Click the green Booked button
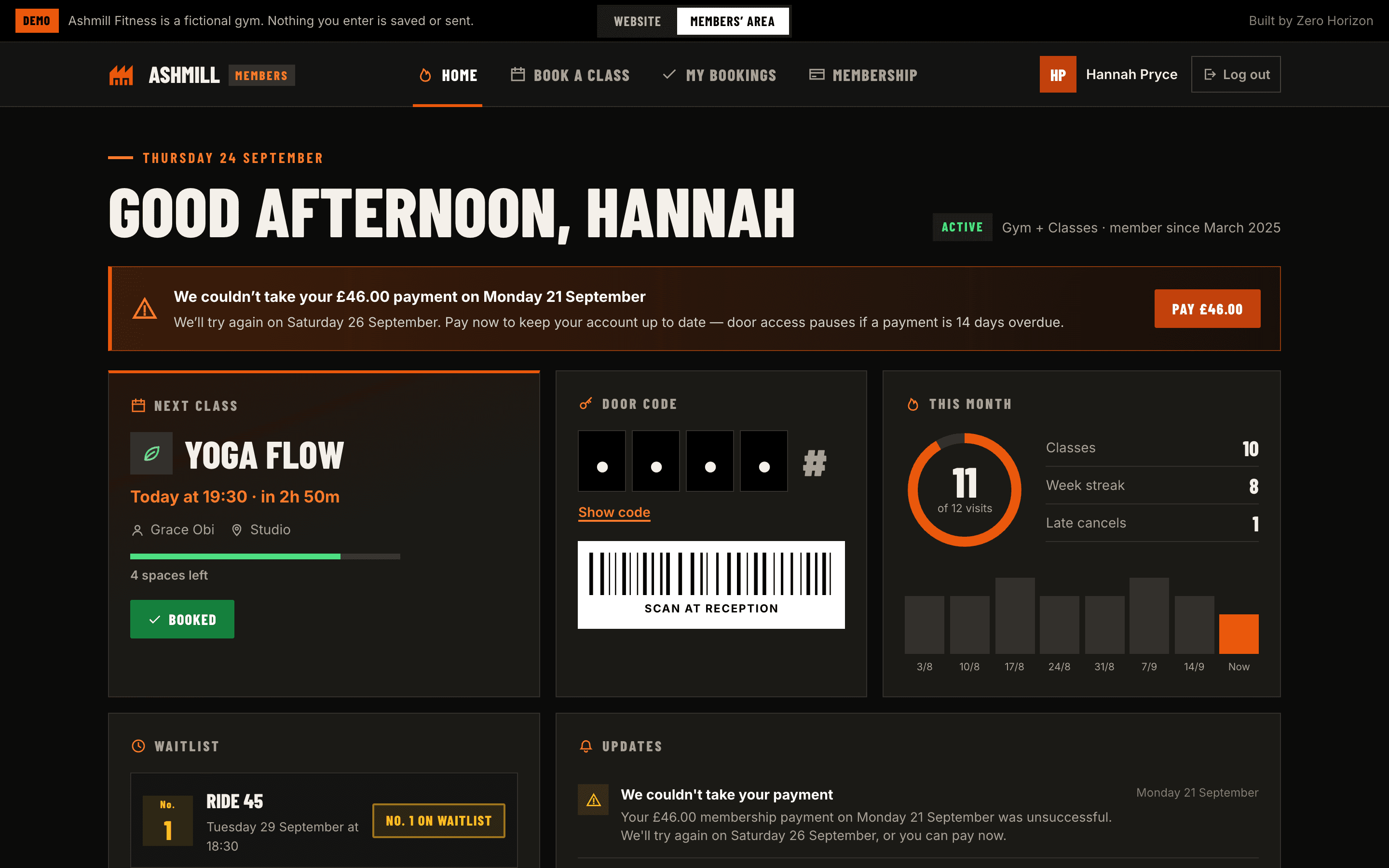Viewport: 1389px width, 868px height. point(182,620)
